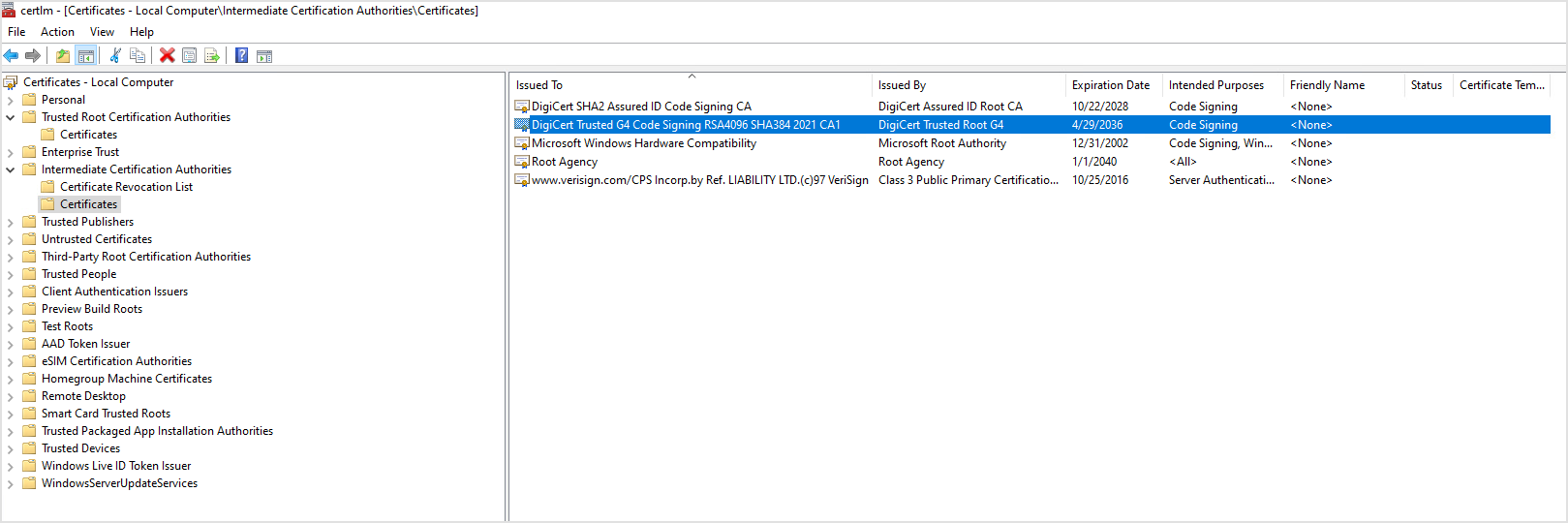Click DigiCert SHA2 Assured ID certificate icon

[x=522, y=107]
